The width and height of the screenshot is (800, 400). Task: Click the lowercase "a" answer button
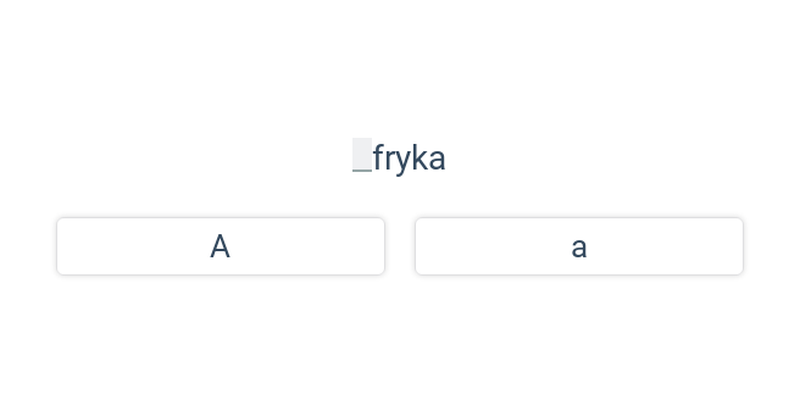(x=579, y=246)
